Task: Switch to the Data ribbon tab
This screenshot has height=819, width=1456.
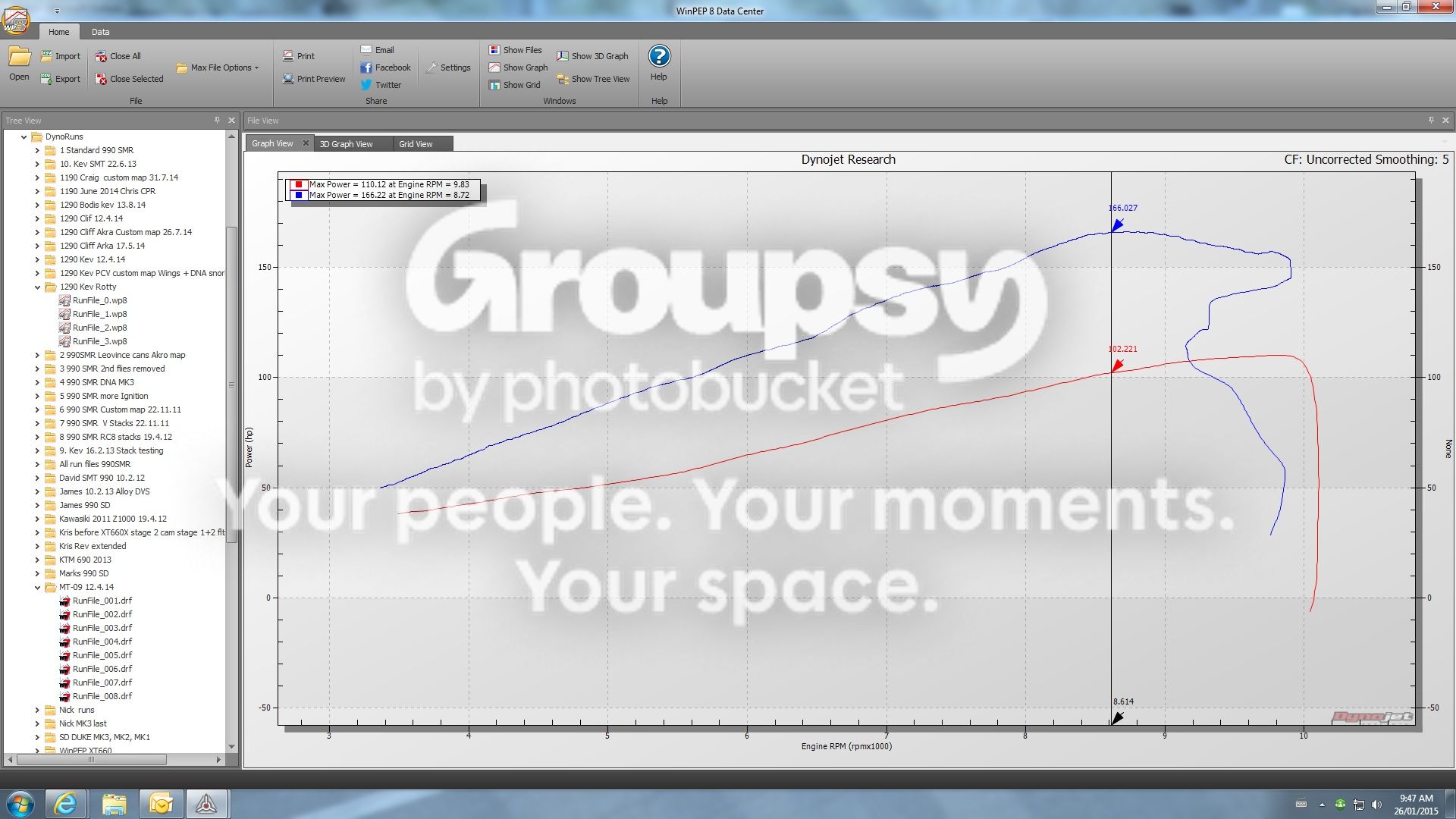Action: tap(100, 32)
